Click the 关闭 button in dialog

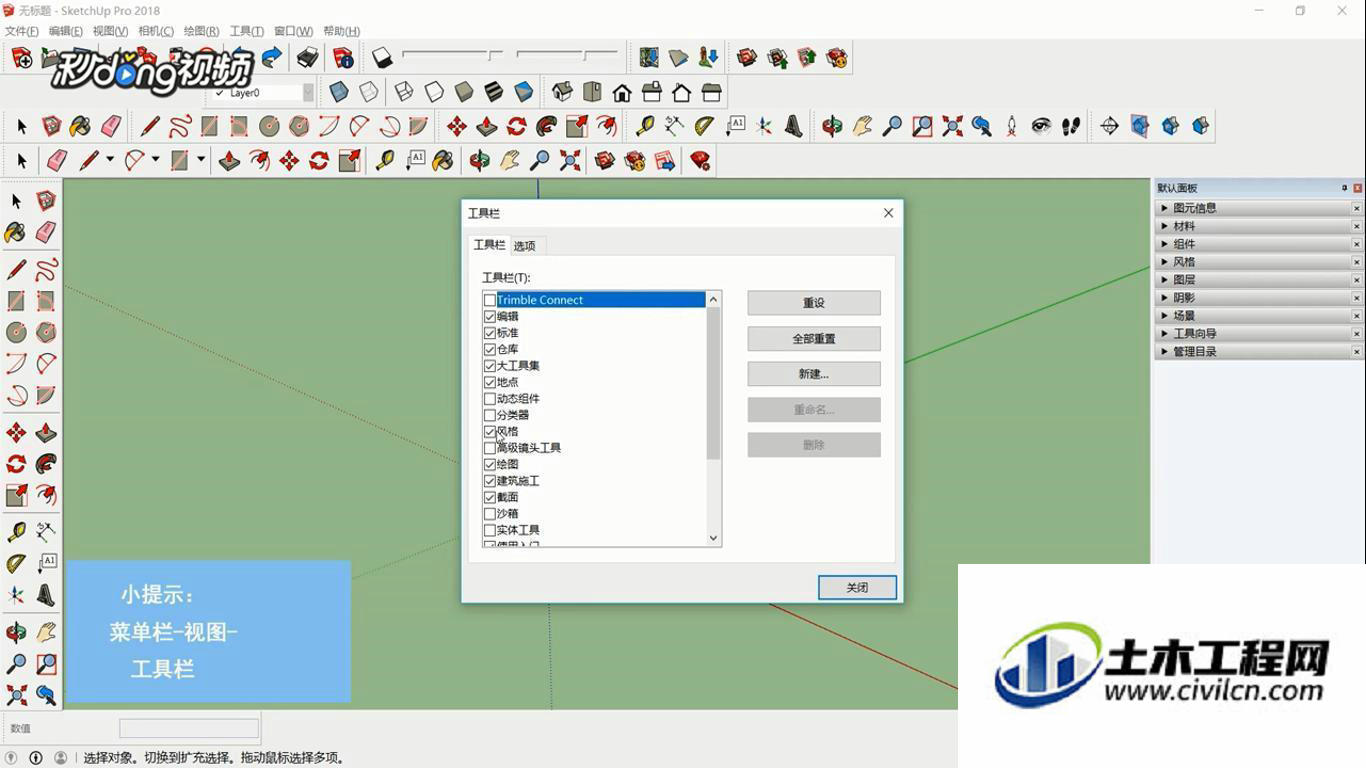[x=857, y=588]
